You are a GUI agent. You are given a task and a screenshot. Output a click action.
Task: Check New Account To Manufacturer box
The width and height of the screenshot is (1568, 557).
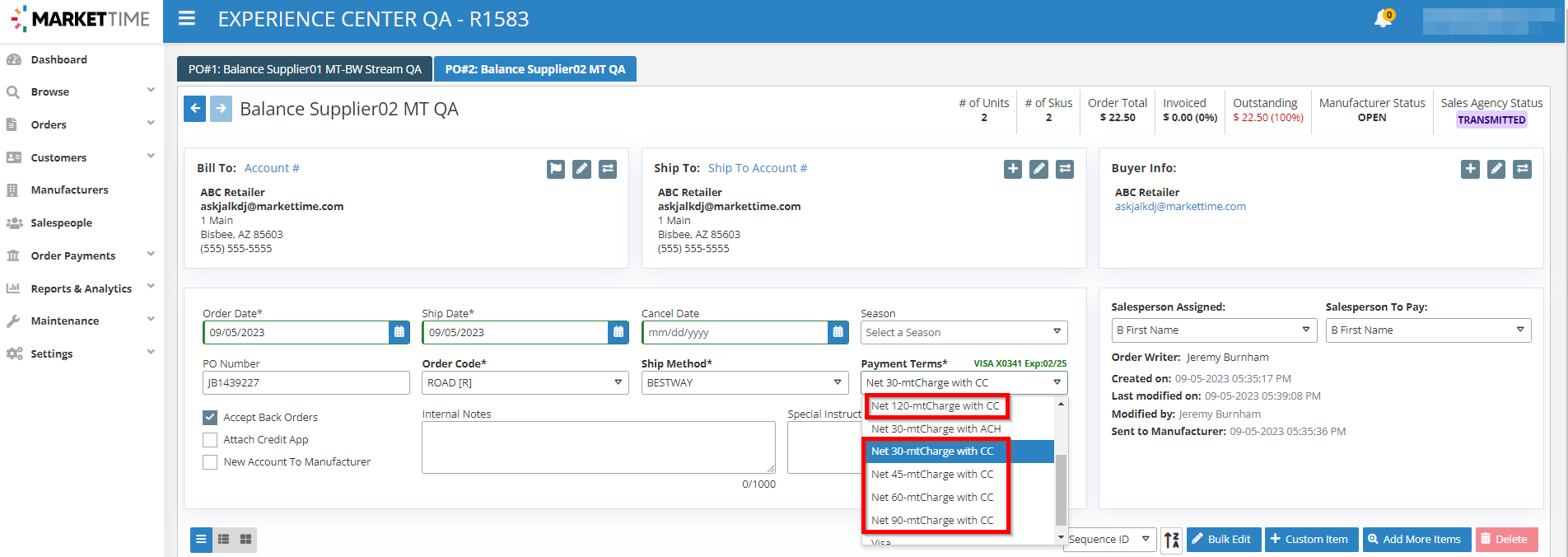point(210,462)
